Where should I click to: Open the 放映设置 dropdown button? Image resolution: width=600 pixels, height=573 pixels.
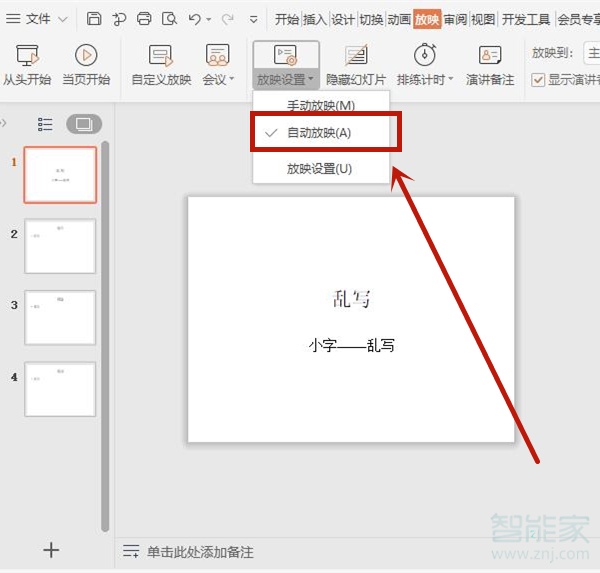(x=286, y=79)
